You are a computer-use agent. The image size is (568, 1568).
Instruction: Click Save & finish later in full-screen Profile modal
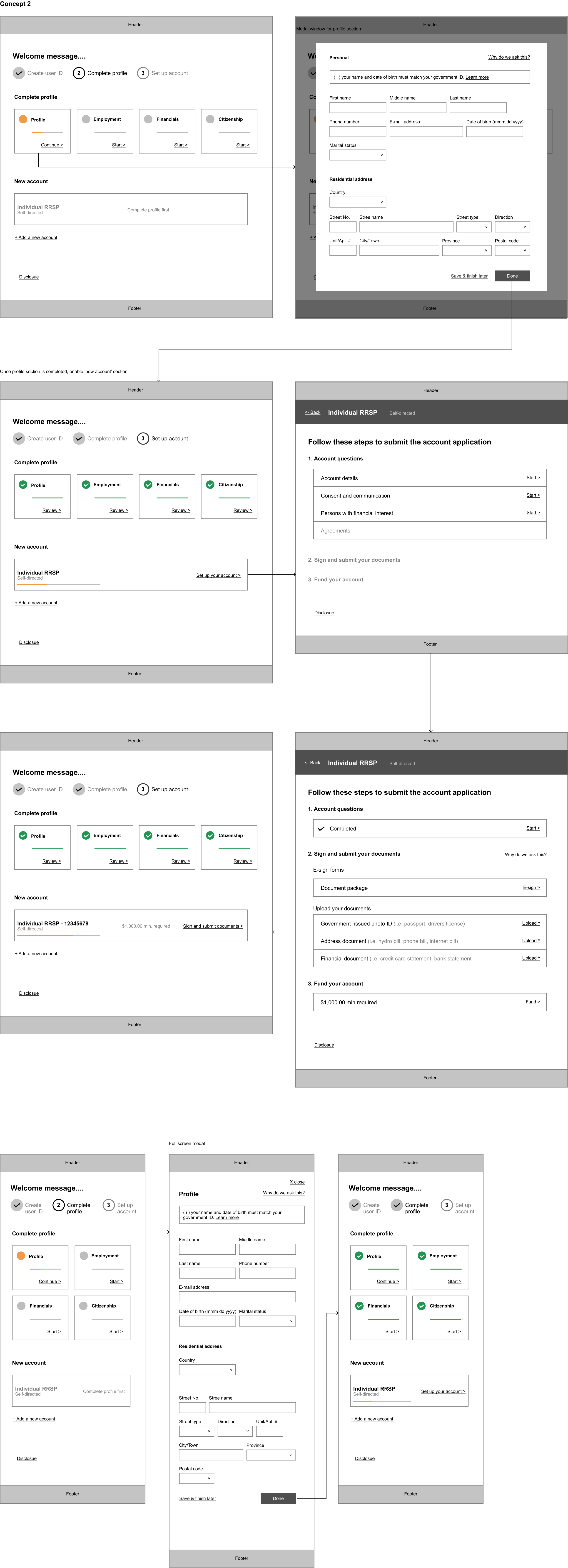(x=198, y=1499)
